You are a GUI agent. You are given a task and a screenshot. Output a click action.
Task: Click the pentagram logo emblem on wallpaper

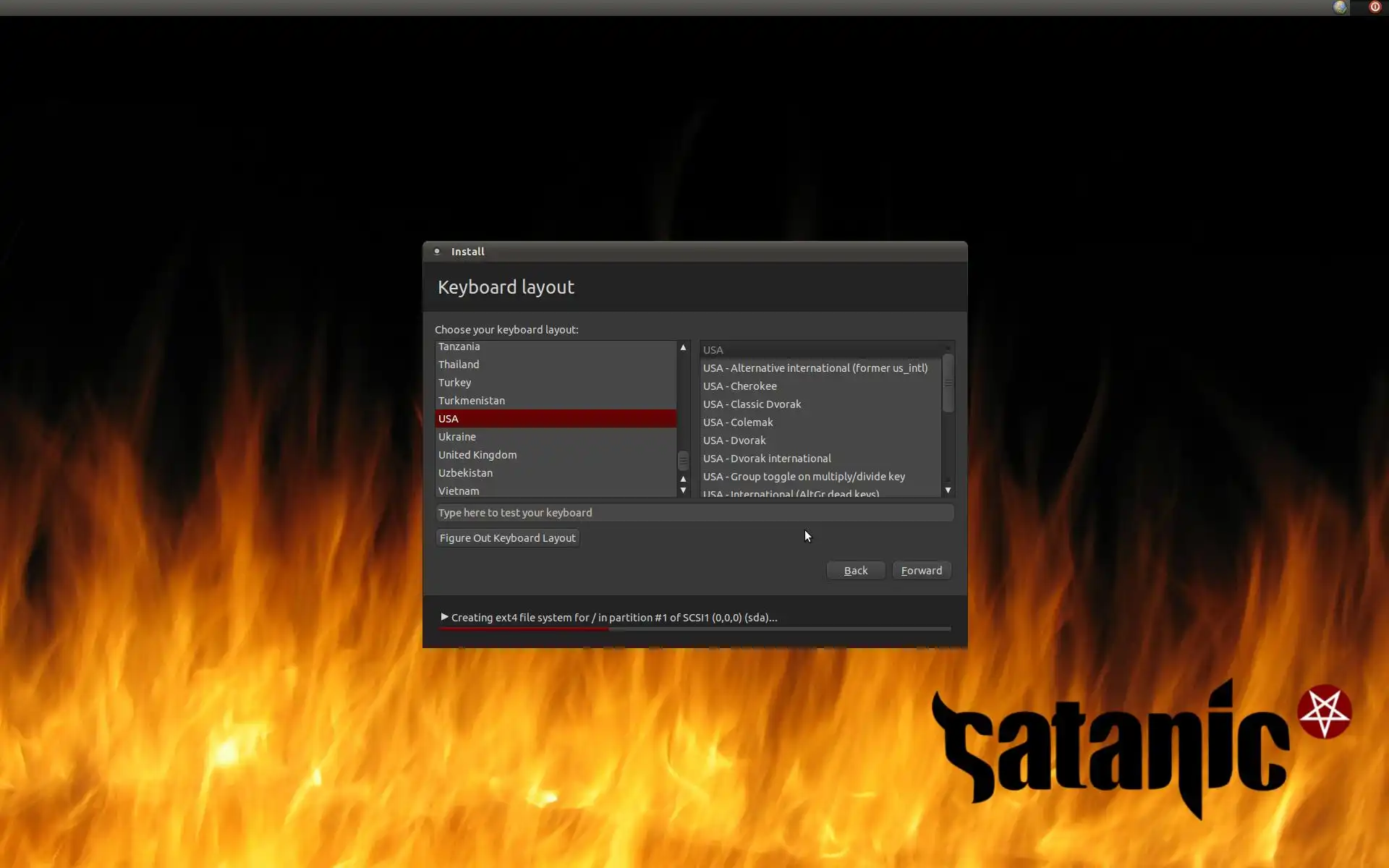1325,712
